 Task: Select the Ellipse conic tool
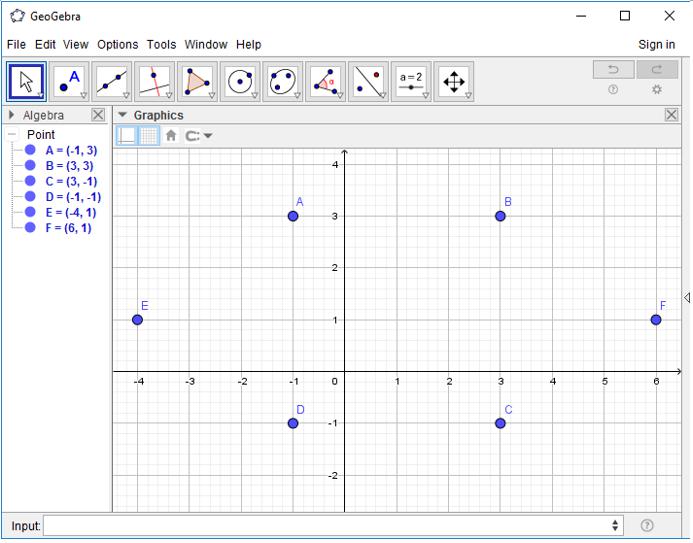tap(283, 81)
